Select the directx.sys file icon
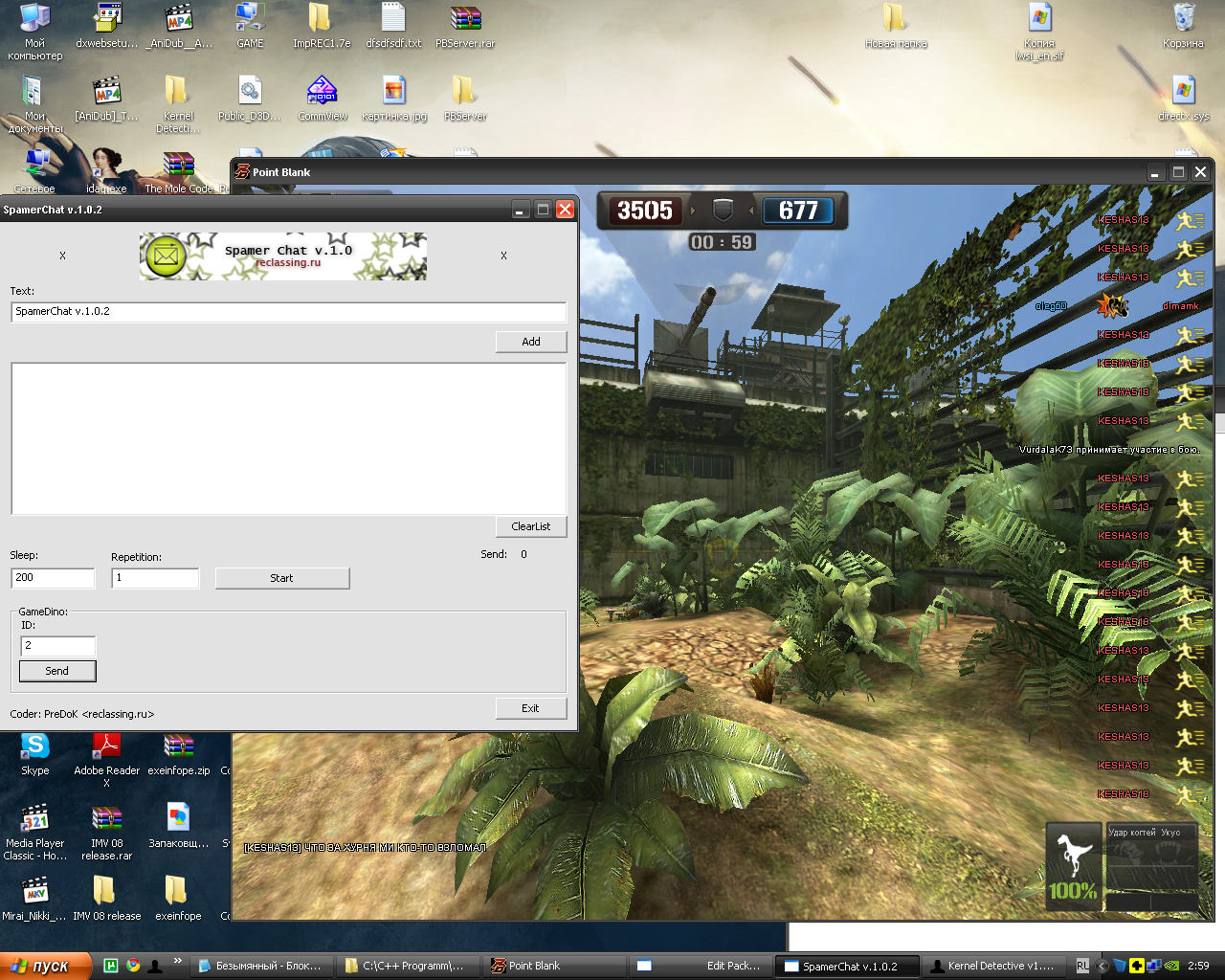This screenshot has width=1225, height=980. [1184, 99]
